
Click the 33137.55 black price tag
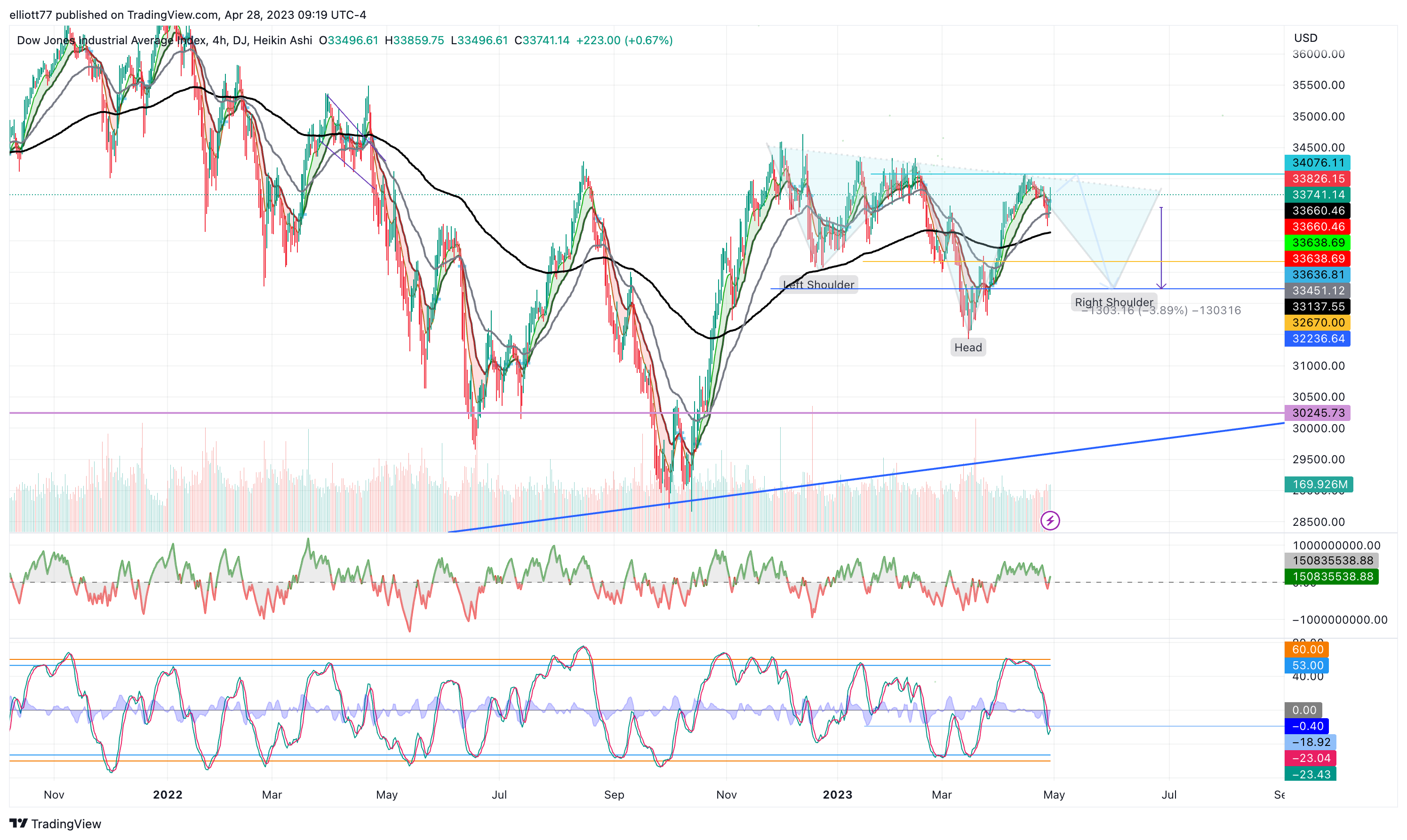tap(1318, 307)
